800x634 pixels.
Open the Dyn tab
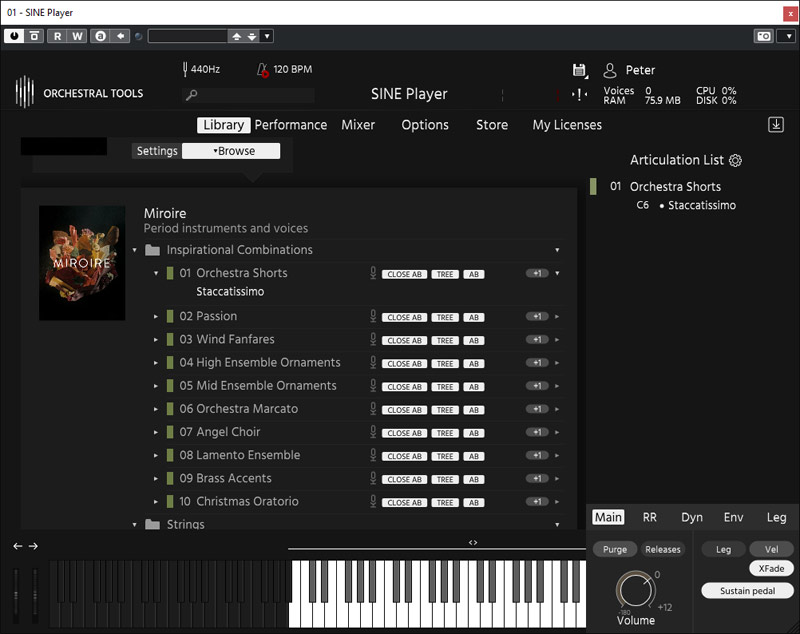tap(692, 517)
